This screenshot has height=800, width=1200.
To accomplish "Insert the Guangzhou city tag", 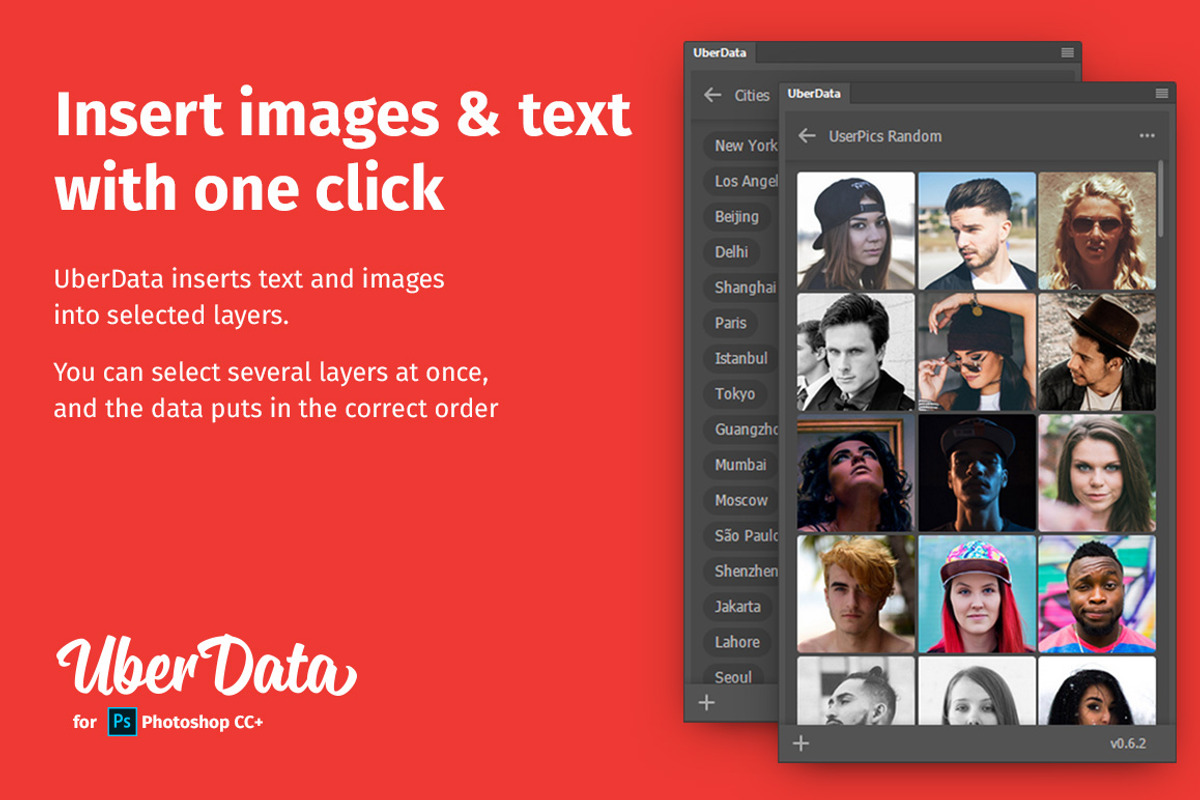I will click(741, 429).
